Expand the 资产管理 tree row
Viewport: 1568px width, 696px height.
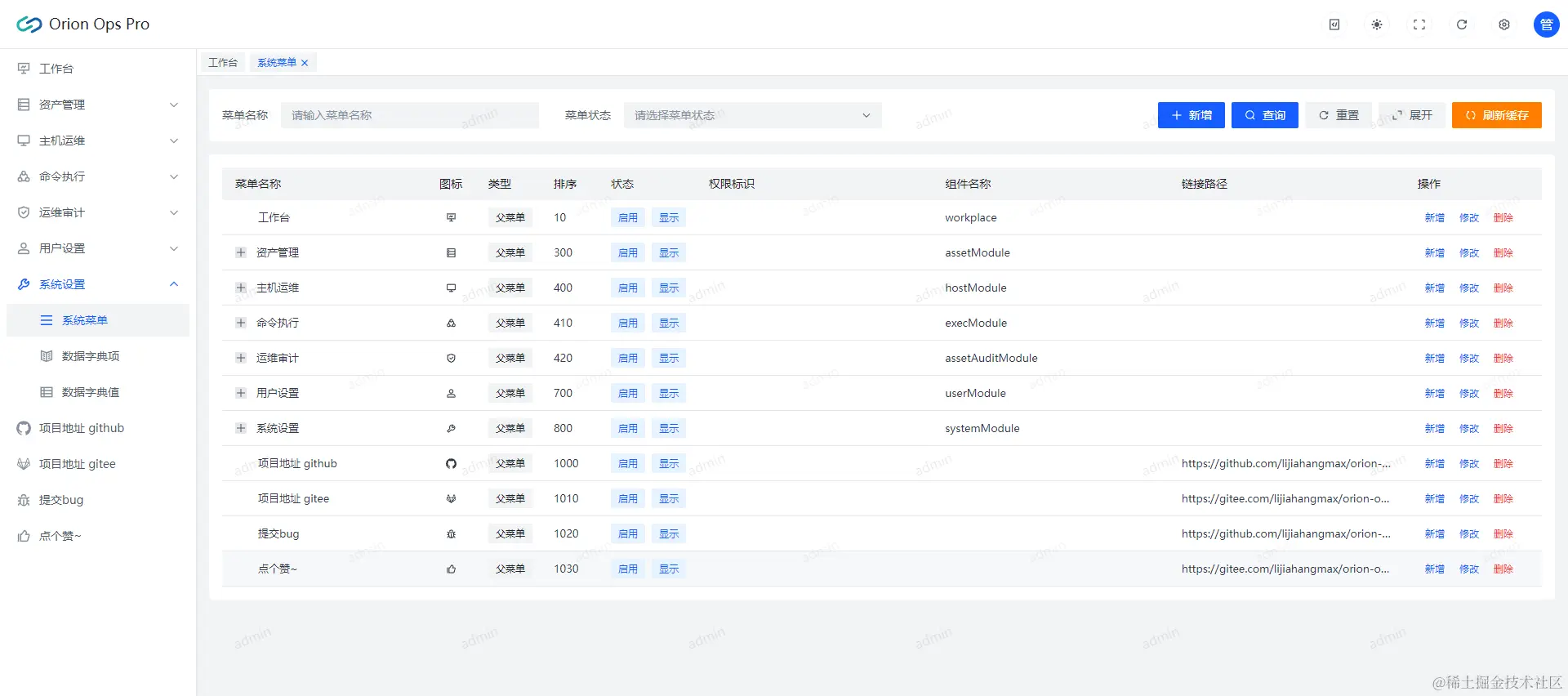coord(241,252)
